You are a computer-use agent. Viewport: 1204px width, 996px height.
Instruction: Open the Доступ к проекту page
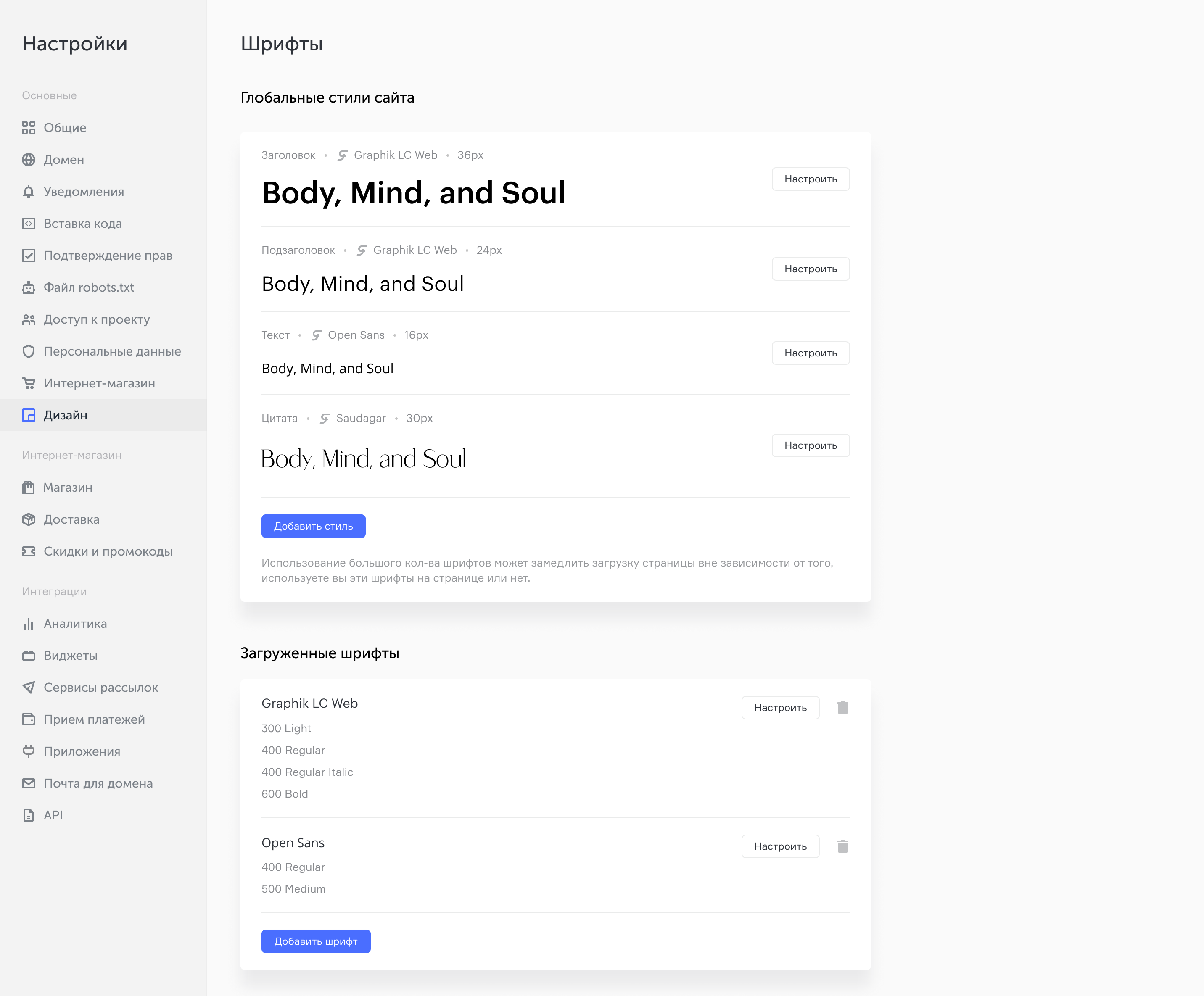pos(96,319)
